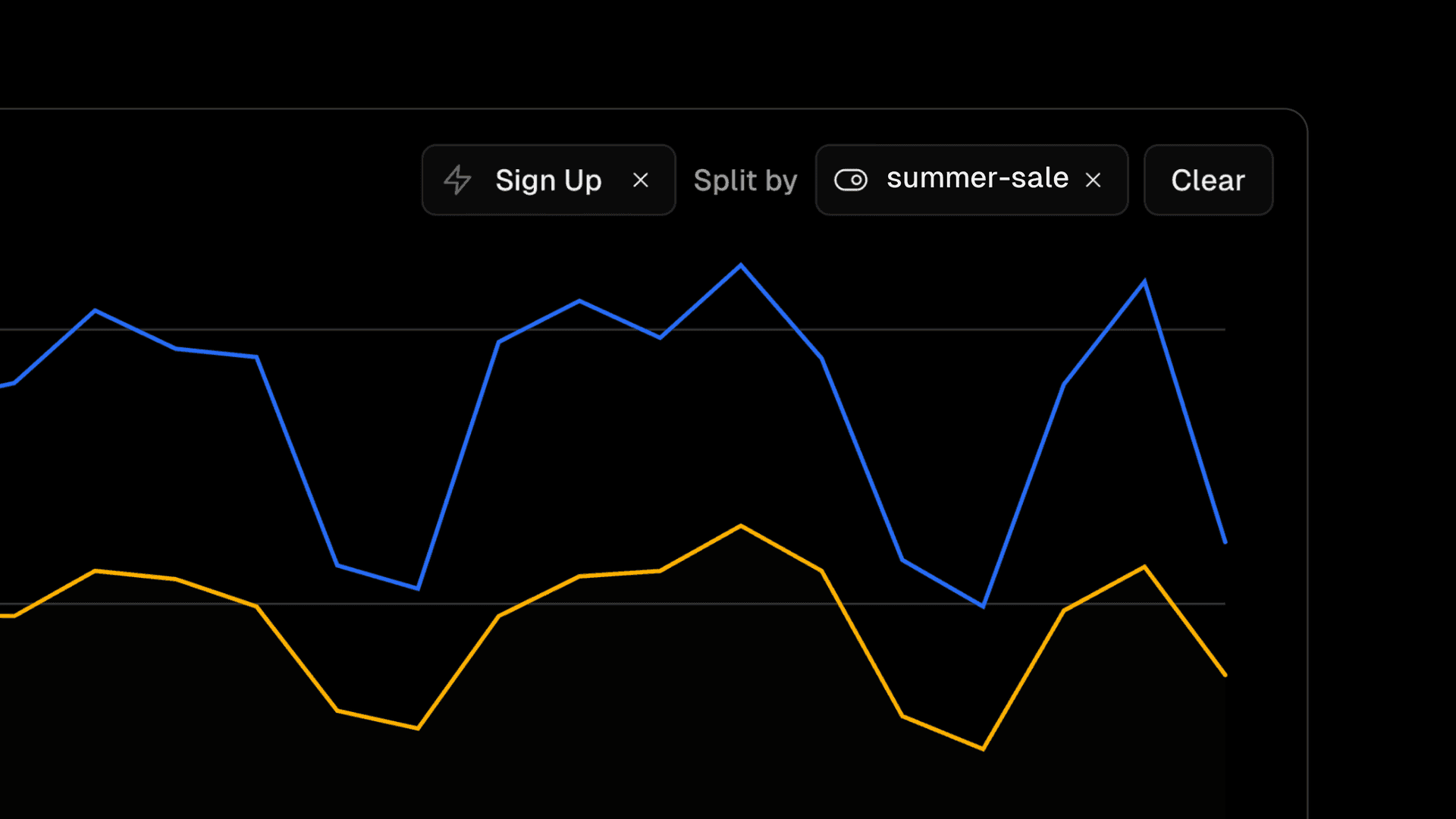Image resolution: width=1456 pixels, height=819 pixels.
Task: Select the lowest point on the orange line
Action: (983, 749)
